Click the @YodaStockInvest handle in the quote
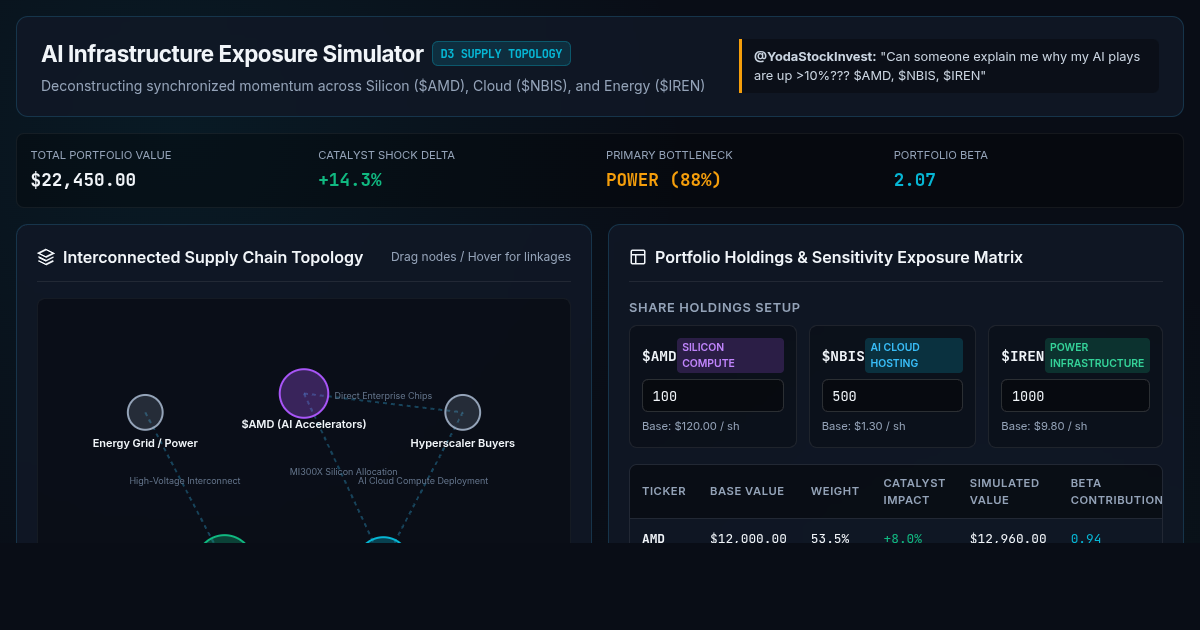This screenshot has height=630, width=1200. [815, 57]
